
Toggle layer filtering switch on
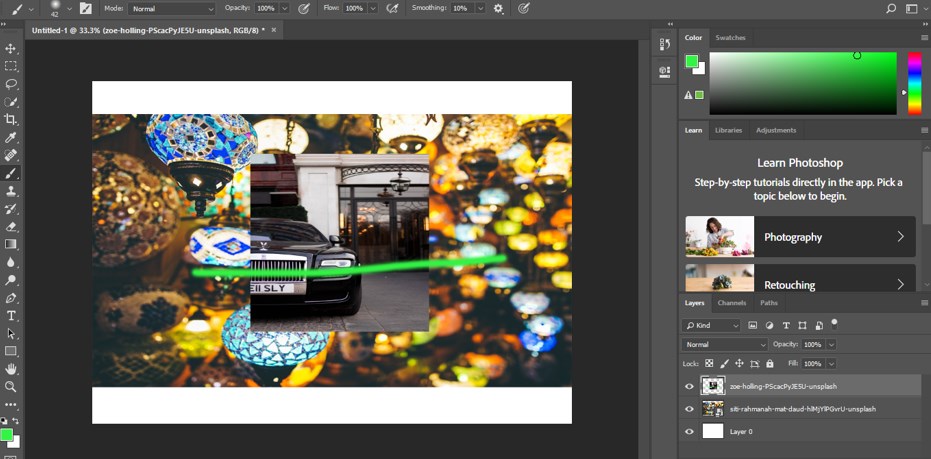pos(834,324)
